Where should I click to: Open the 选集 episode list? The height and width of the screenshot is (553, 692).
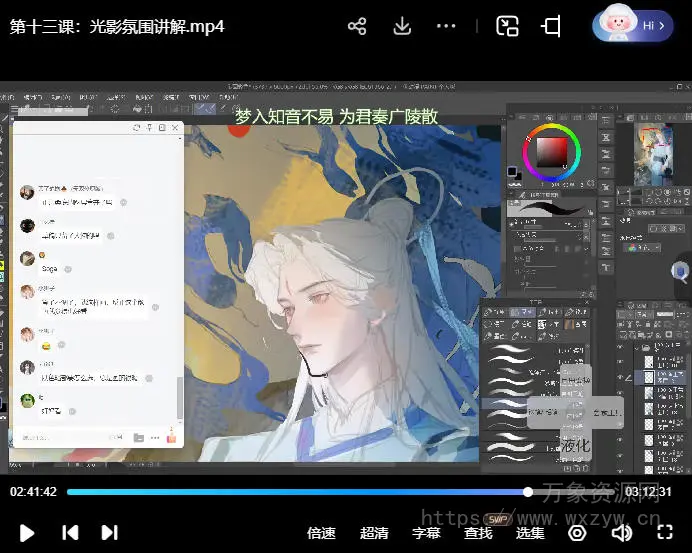530,533
